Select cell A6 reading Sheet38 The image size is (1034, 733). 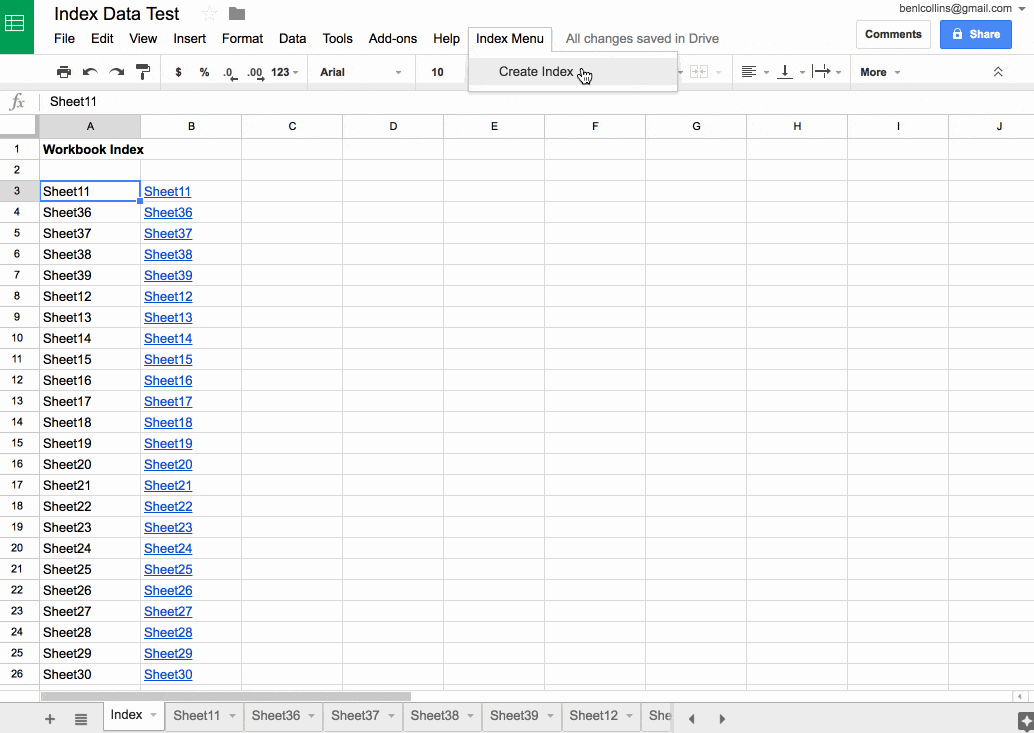click(x=90, y=254)
